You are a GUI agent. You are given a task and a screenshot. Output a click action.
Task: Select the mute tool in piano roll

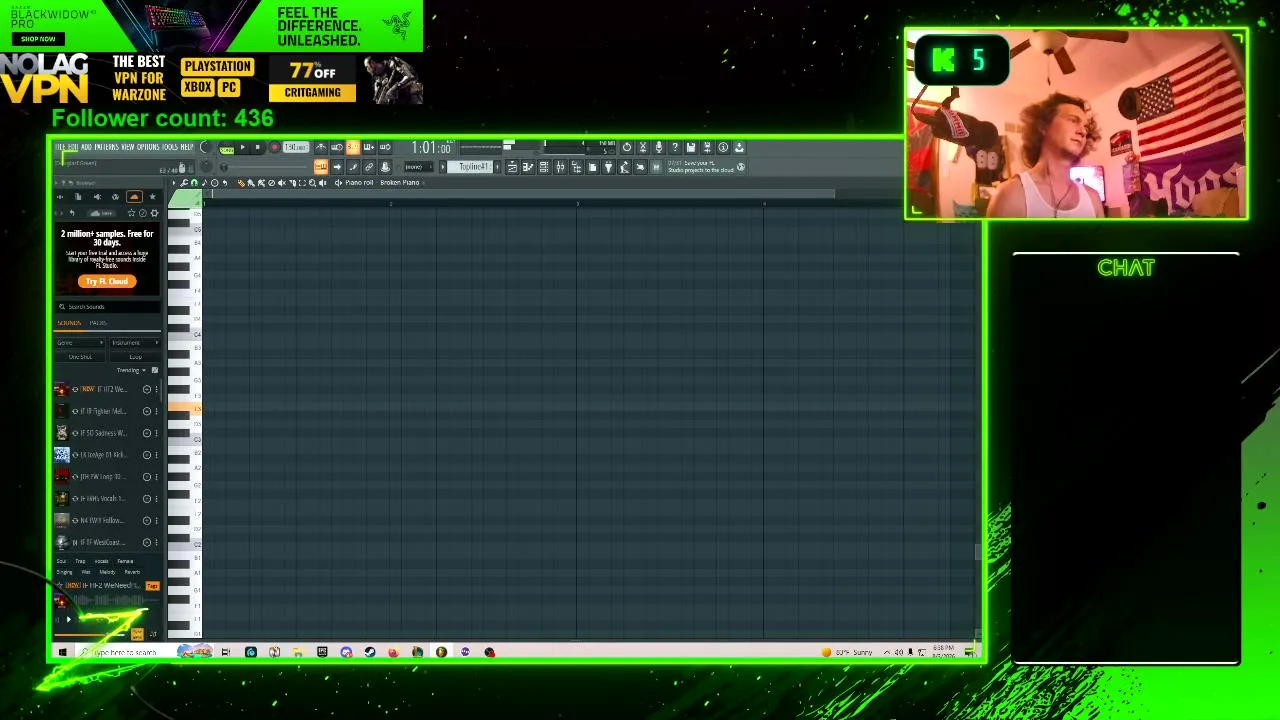pyautogui.click(x=281, y=183)
